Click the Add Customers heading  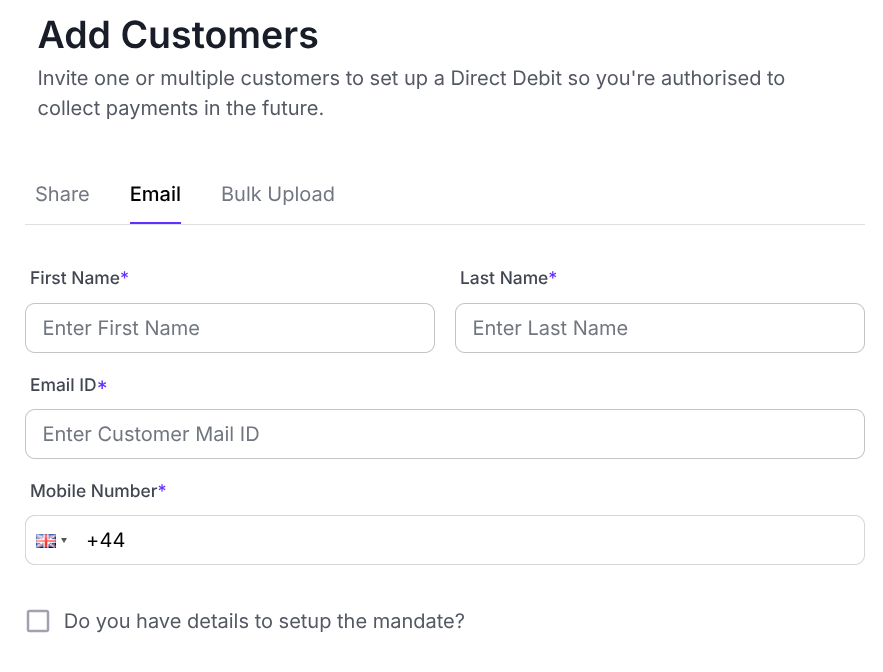coord(178,35)
